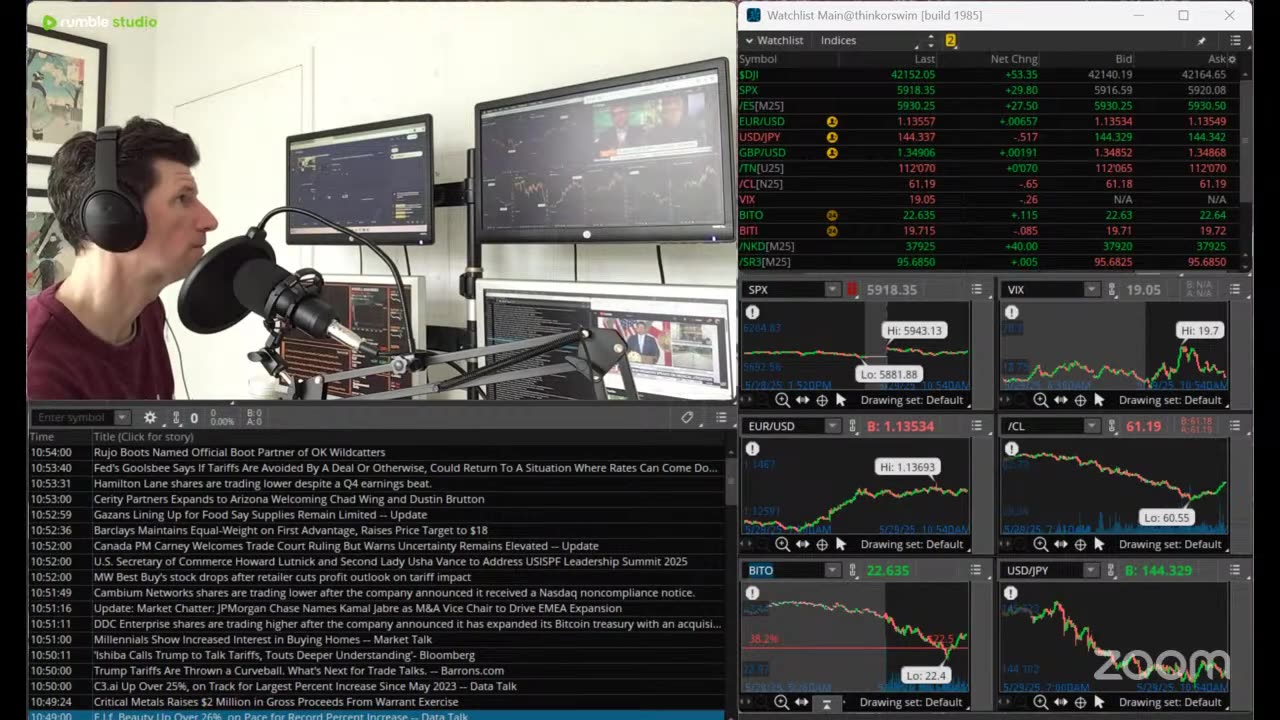Open the Hamilton Lane shares trading lower story
The image size is (1280, 720).
point(262,483)
